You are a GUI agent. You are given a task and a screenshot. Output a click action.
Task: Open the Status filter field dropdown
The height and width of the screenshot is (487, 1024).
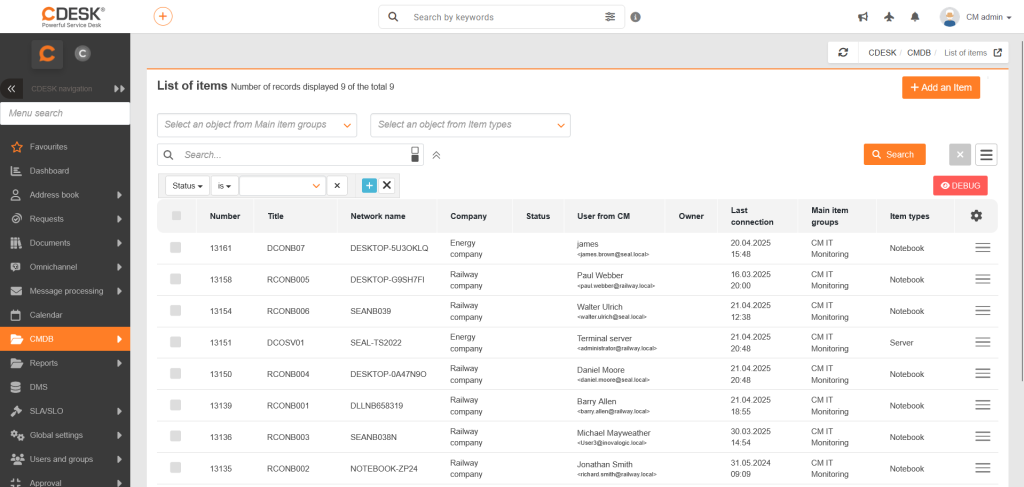click(187, 186)
